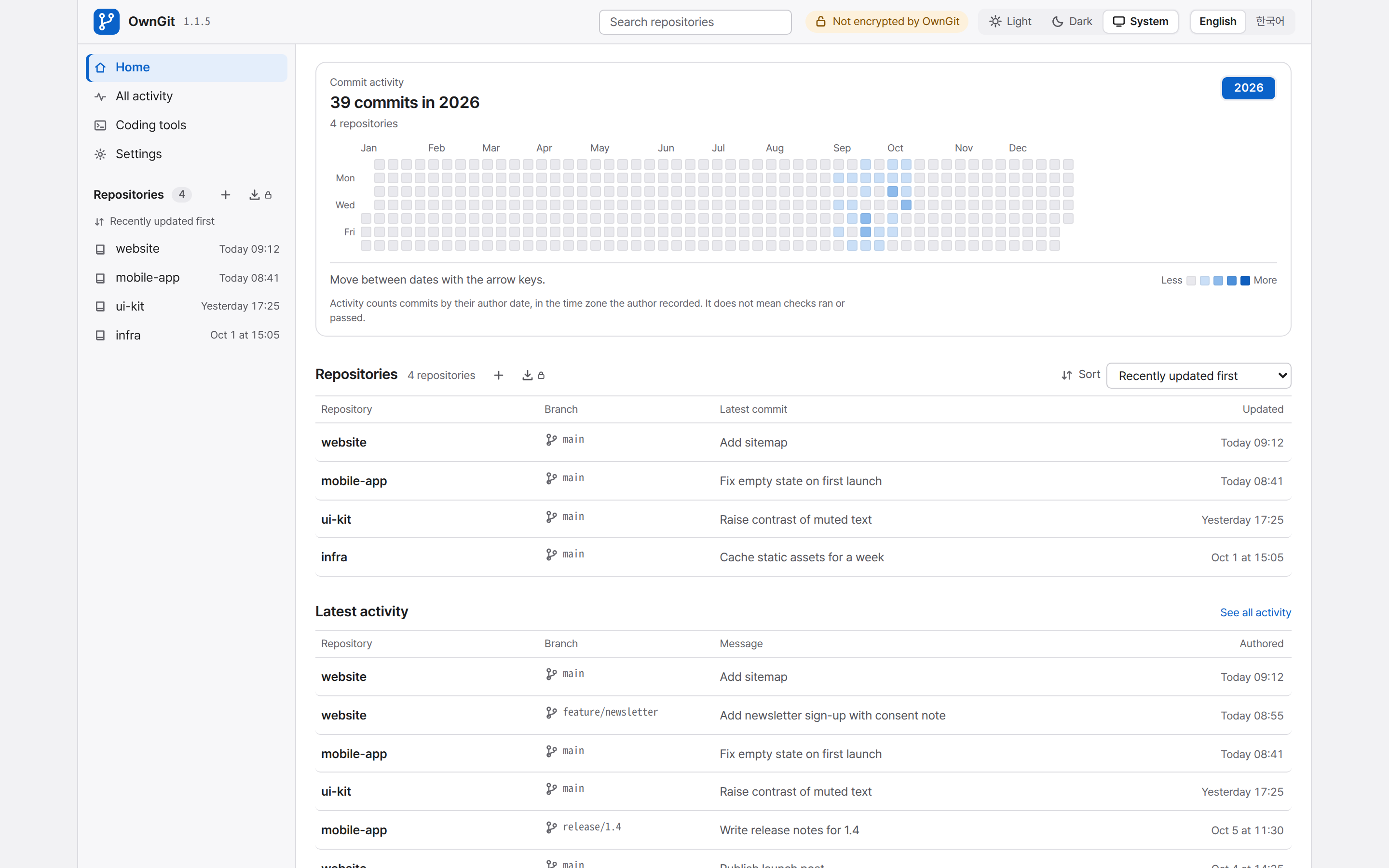Click the plus icon beside main Repositories heading
The width and height of the screenshot is (1389, 868).
(498, 375)
